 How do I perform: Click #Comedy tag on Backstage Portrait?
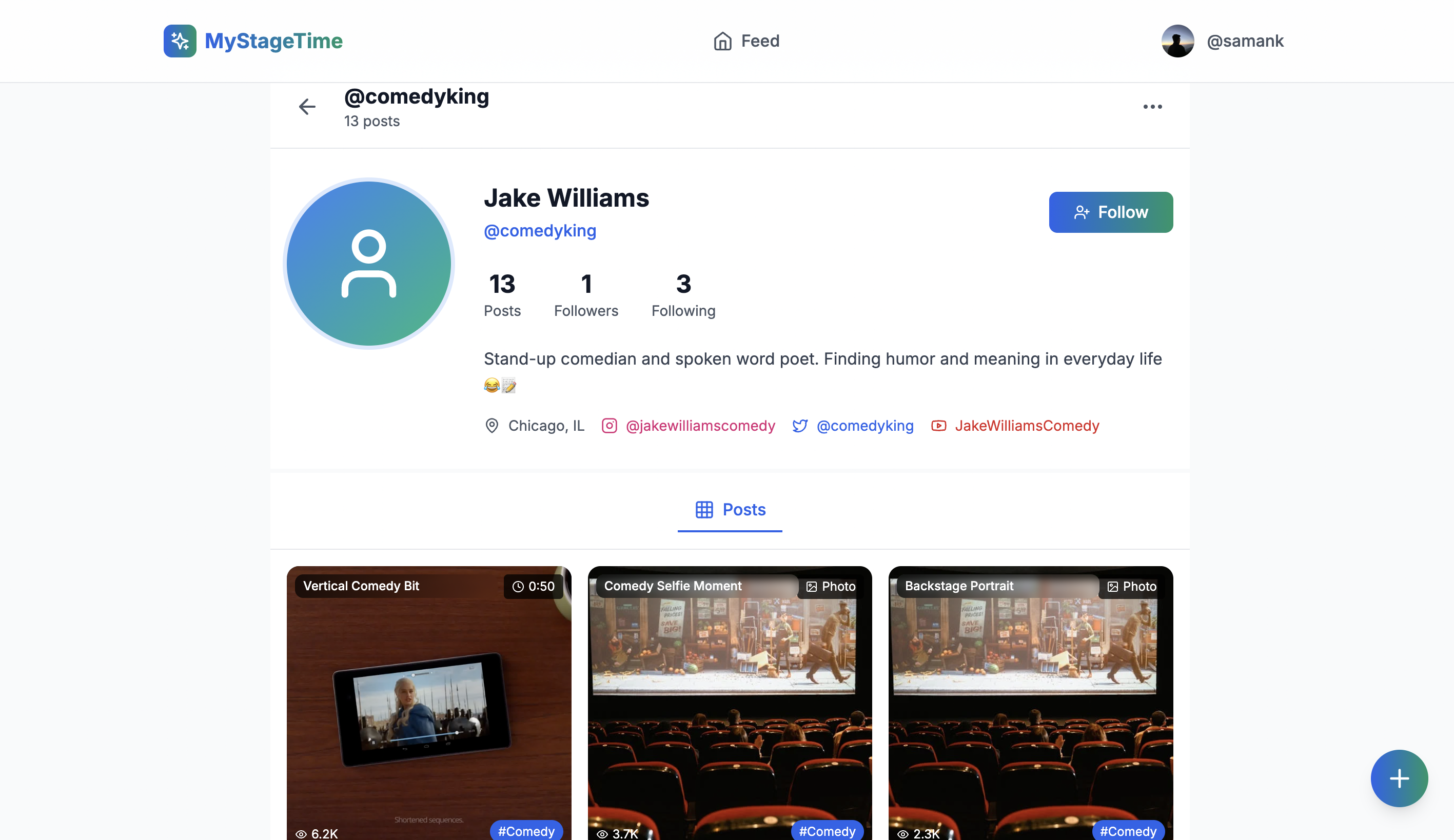(1127, 831)
